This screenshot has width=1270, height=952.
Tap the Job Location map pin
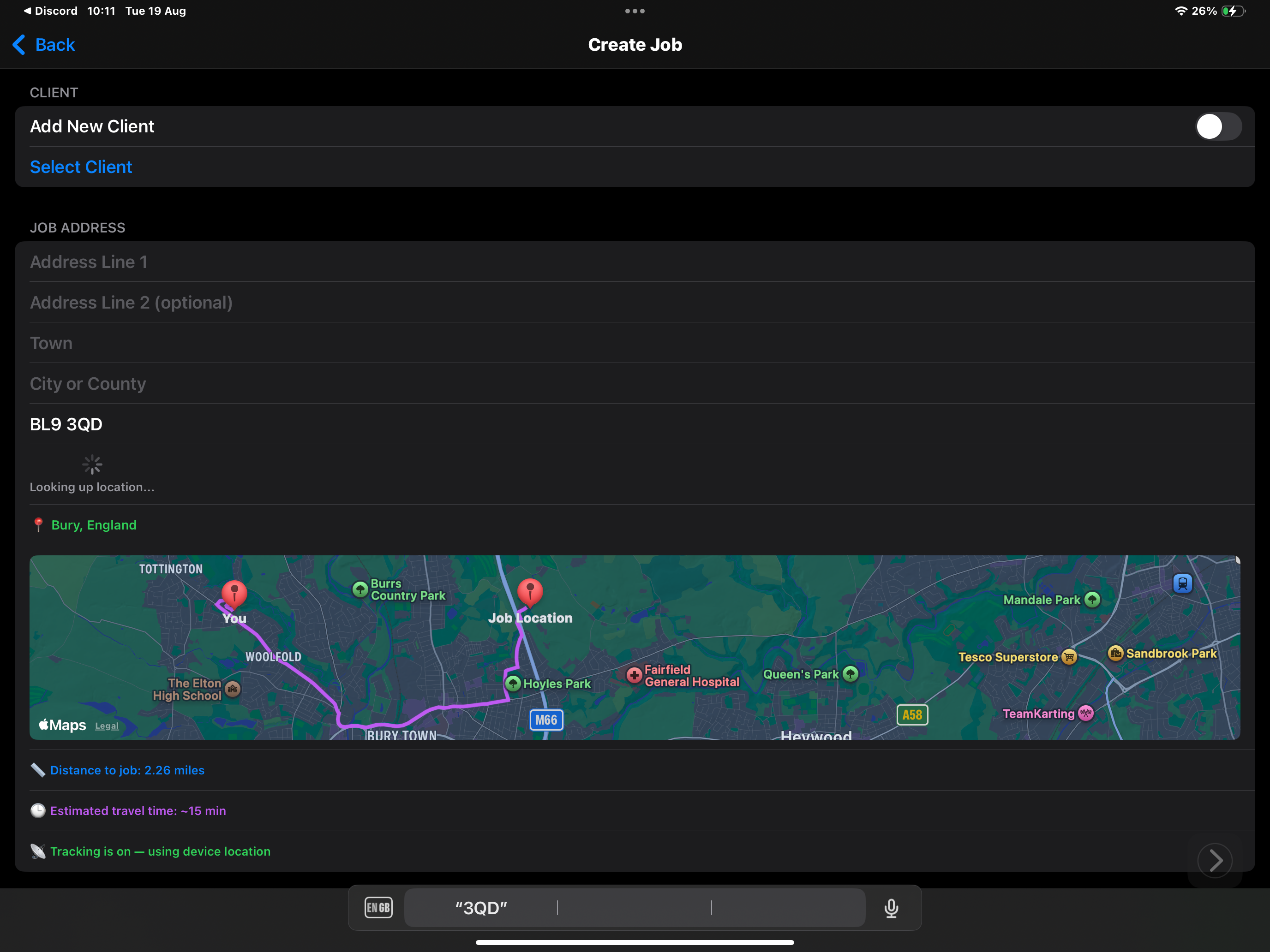(530, 593)
